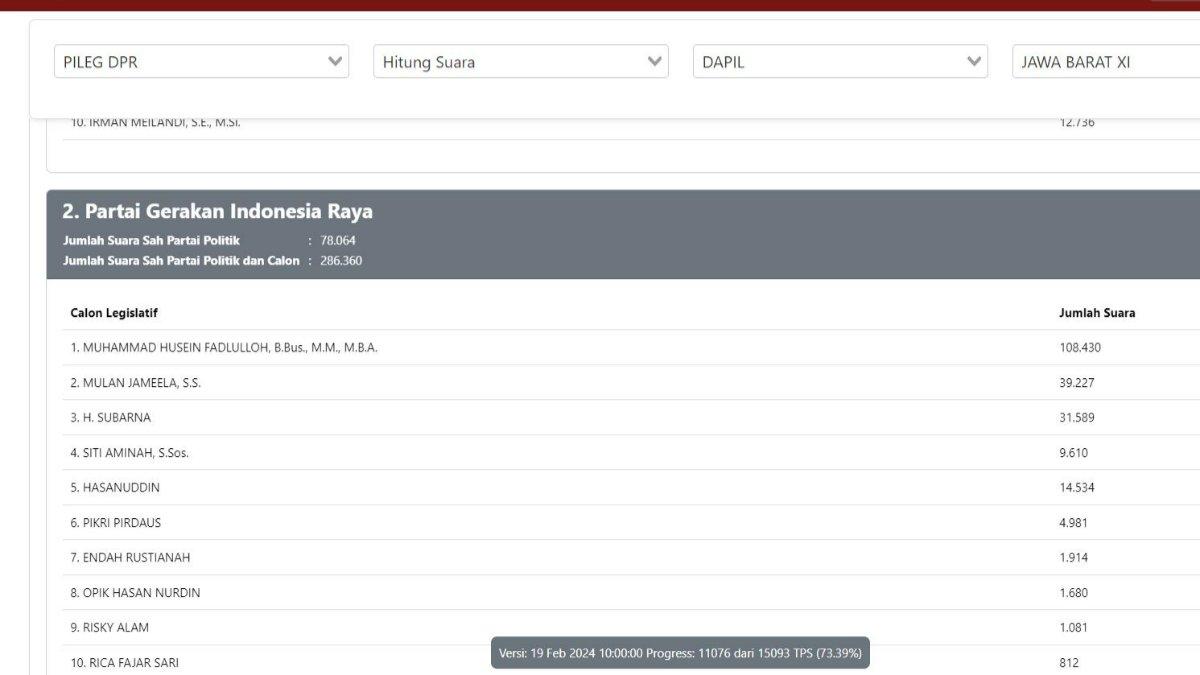The image size is (1200, 675).
Task: Select row ENDAH RUSTIANAH
Action: (x=631, y=557)
